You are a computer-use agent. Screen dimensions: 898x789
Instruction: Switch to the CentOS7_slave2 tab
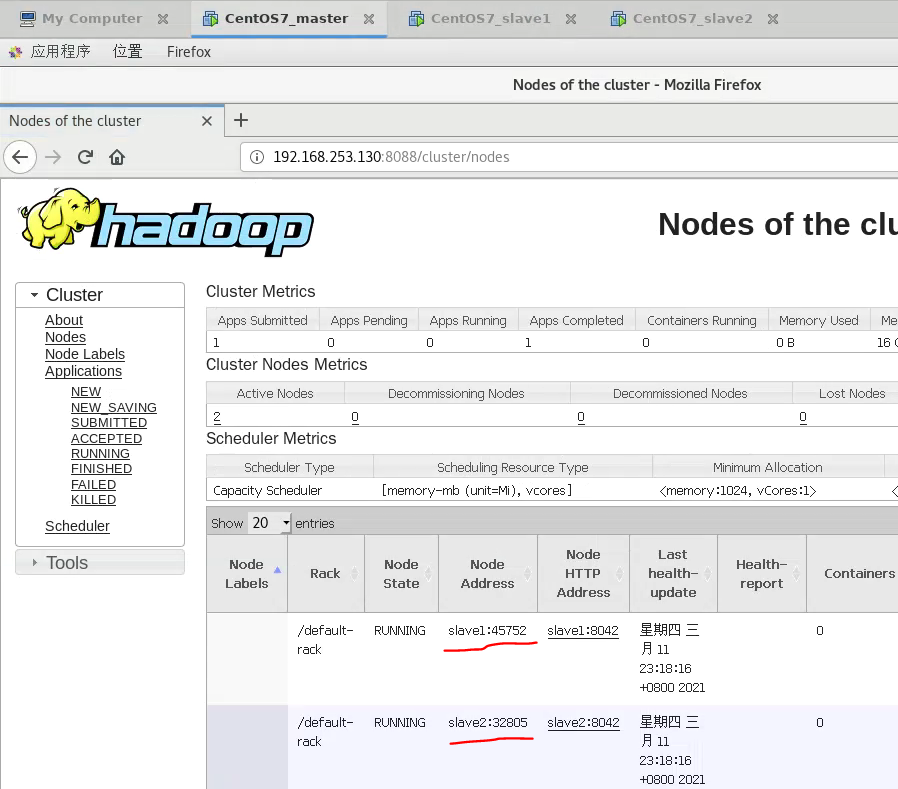click(x=692, y=18)
